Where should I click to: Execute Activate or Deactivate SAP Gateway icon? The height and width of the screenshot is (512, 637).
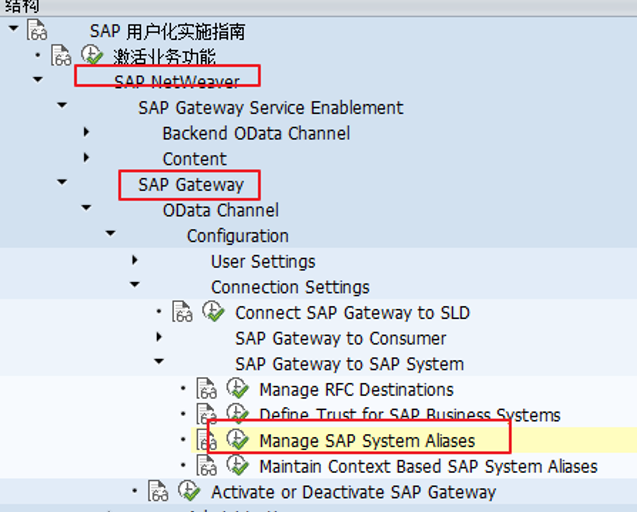189,491
